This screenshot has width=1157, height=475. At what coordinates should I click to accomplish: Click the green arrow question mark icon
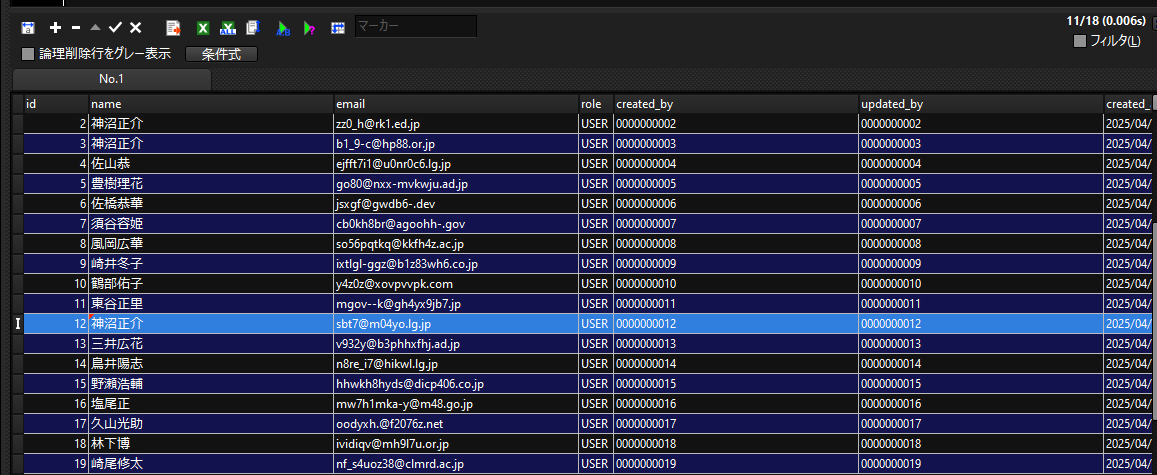(x=310, y=28)
